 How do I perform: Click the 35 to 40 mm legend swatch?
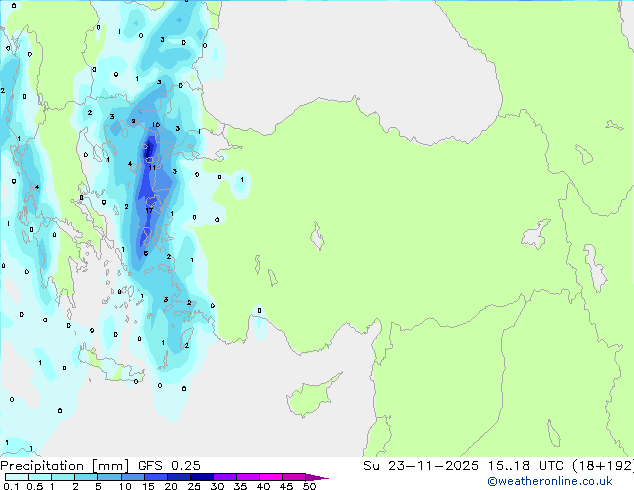coord(247,477)
